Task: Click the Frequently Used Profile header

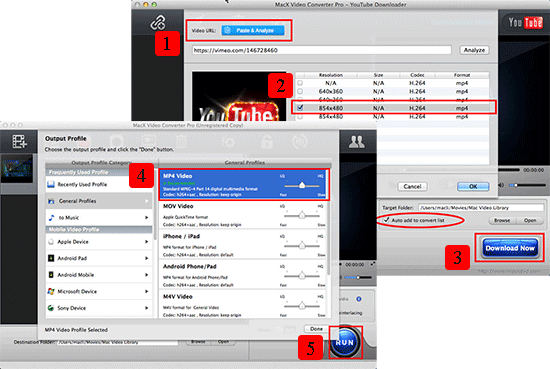Action: tap(99, 172)
